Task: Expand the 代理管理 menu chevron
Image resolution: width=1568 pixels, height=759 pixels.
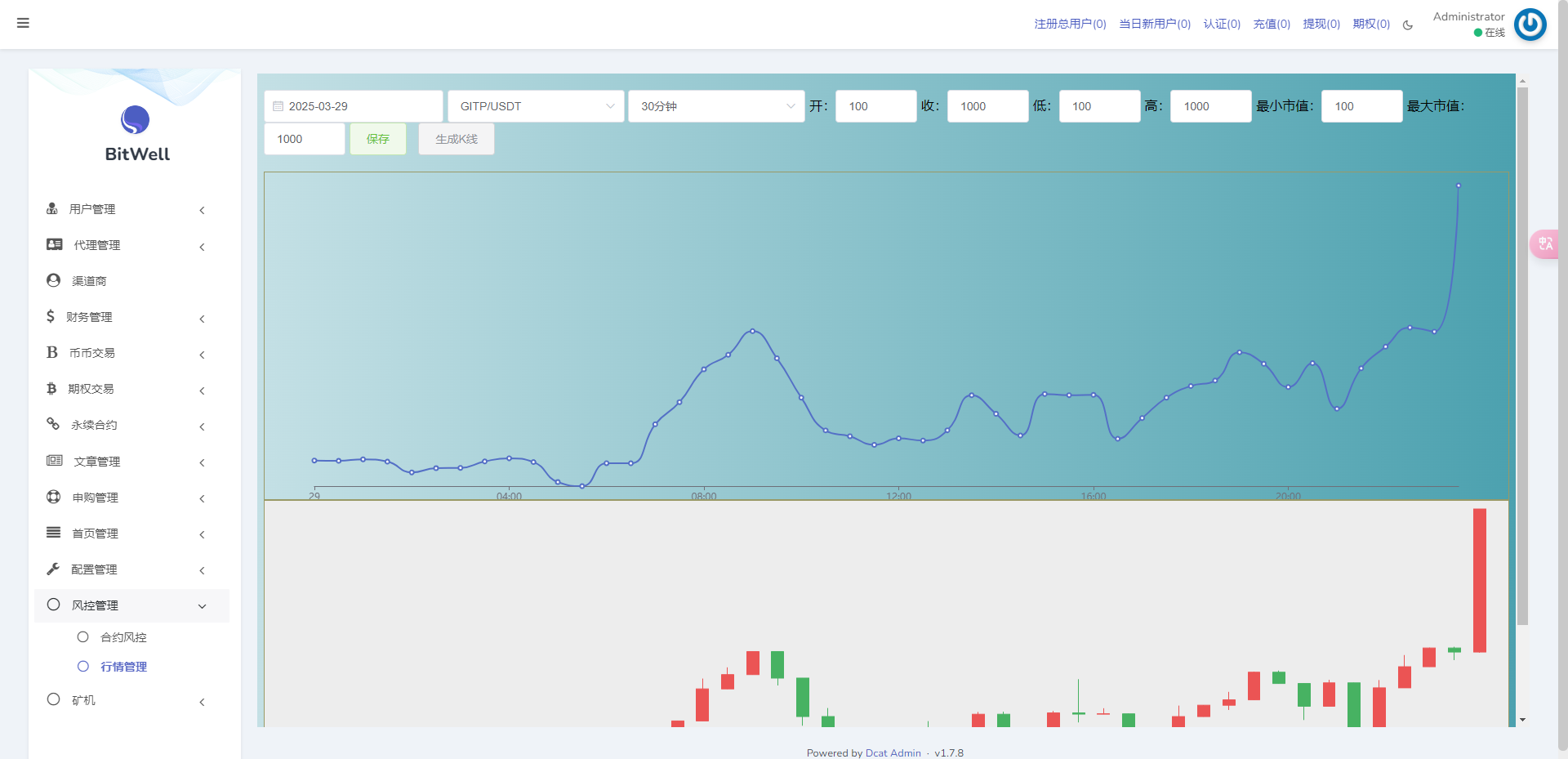Action: (202, 246)
